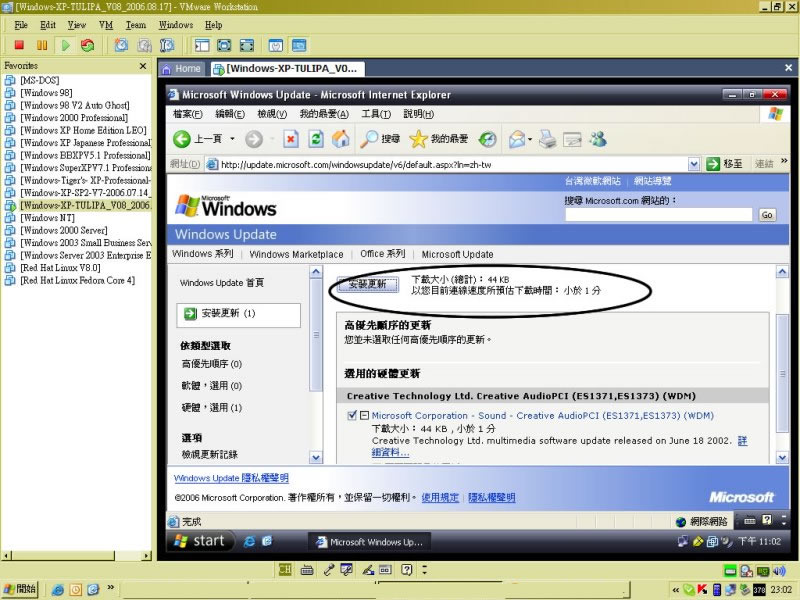Click the guest start button
800x600 pixels.
(x=201, y=541)
